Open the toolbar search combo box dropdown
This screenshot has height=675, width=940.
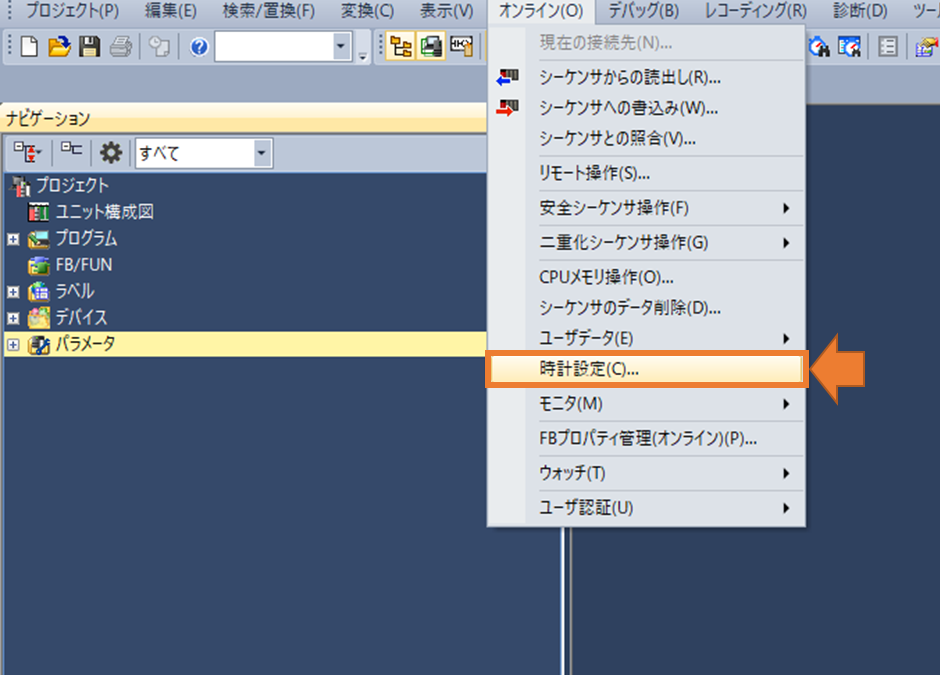click(x=342, y=46)
